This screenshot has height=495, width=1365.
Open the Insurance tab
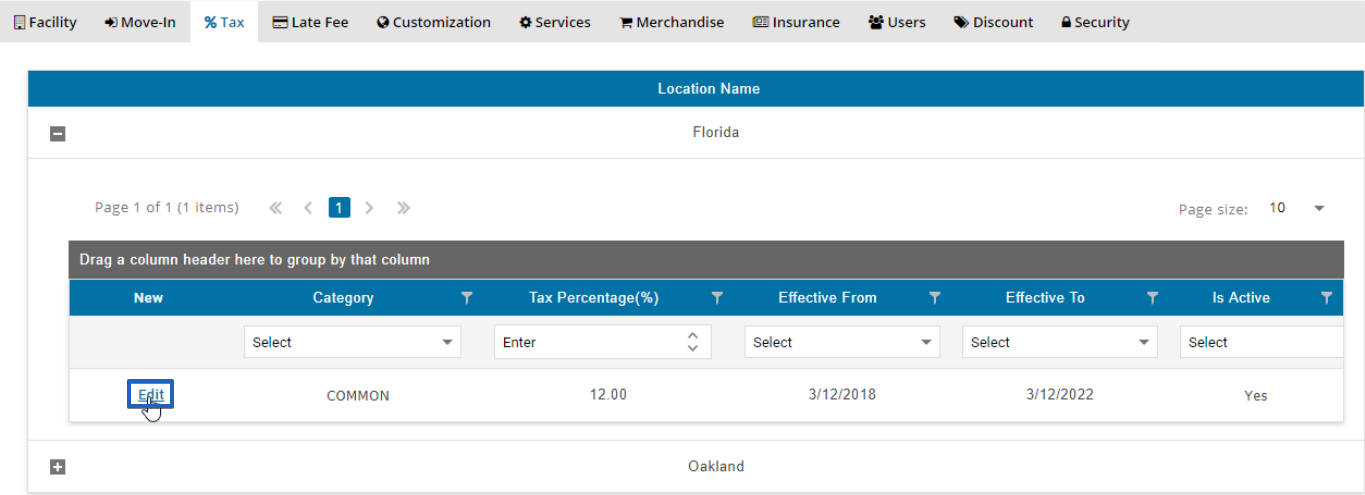click(796, 22)
